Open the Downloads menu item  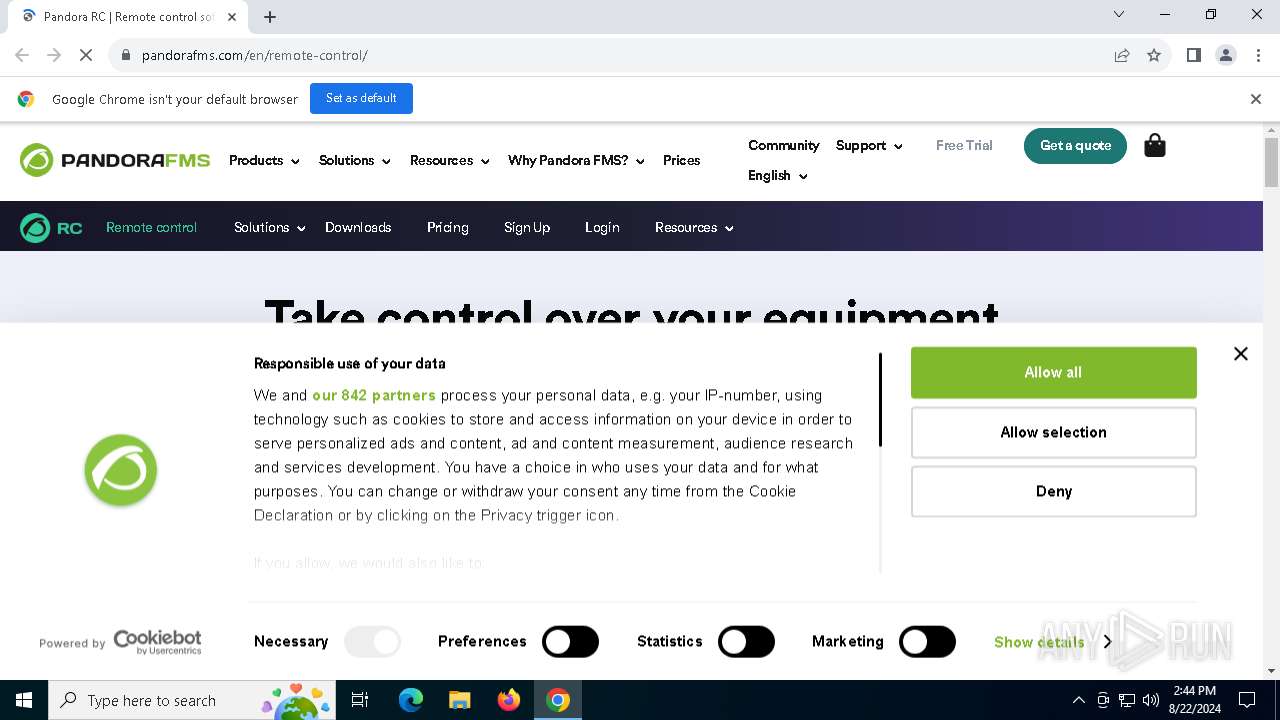358,227
